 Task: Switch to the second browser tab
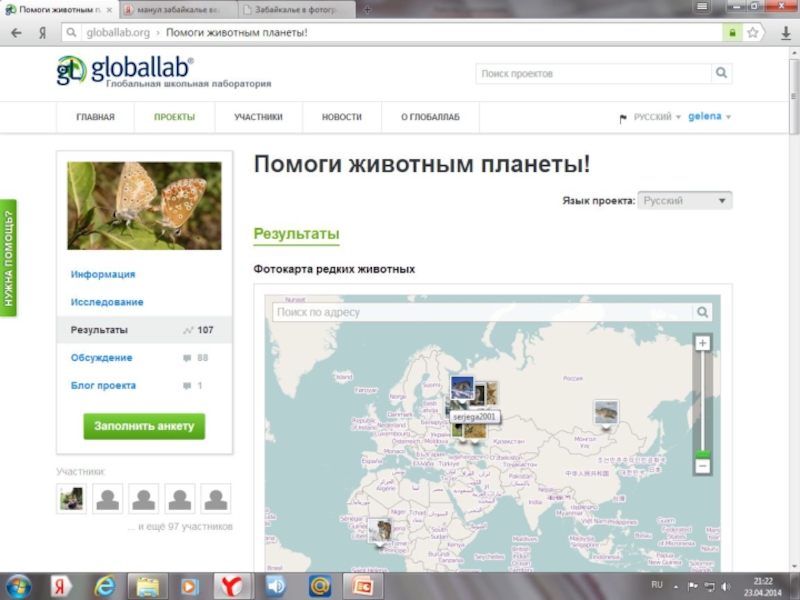click(x=178, y=9)
